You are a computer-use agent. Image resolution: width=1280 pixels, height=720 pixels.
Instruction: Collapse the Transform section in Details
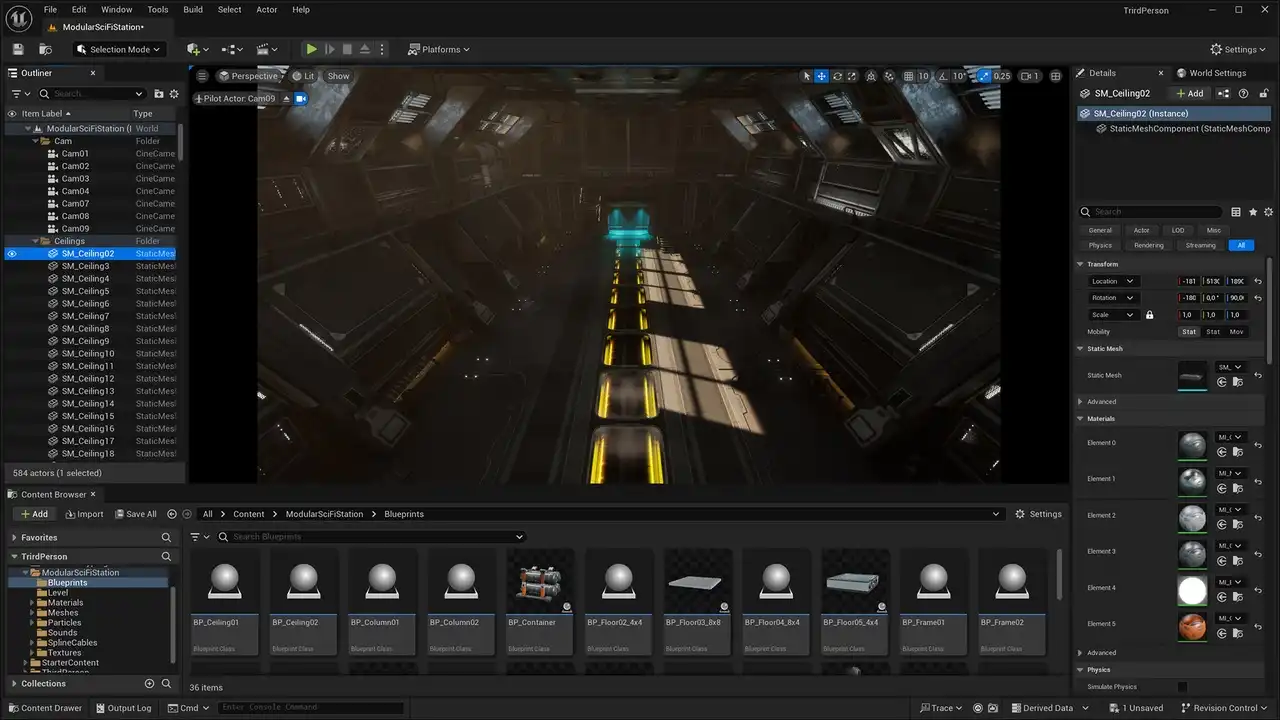[1080, 264]
